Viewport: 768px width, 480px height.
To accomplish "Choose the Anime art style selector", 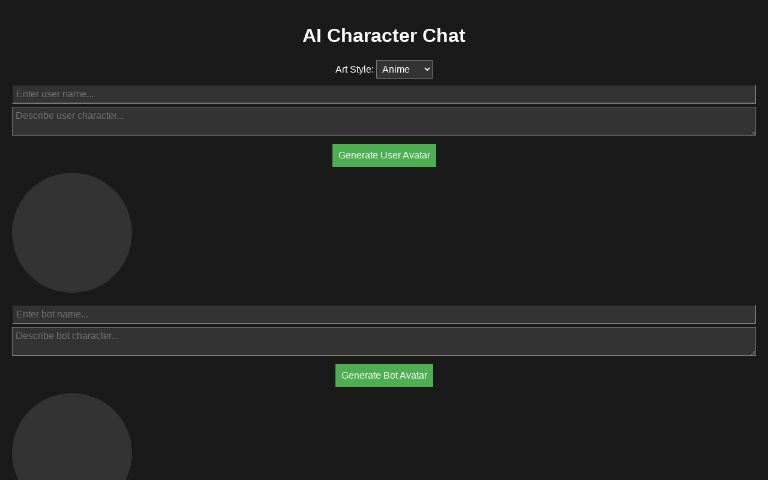I will coord(404,69).
